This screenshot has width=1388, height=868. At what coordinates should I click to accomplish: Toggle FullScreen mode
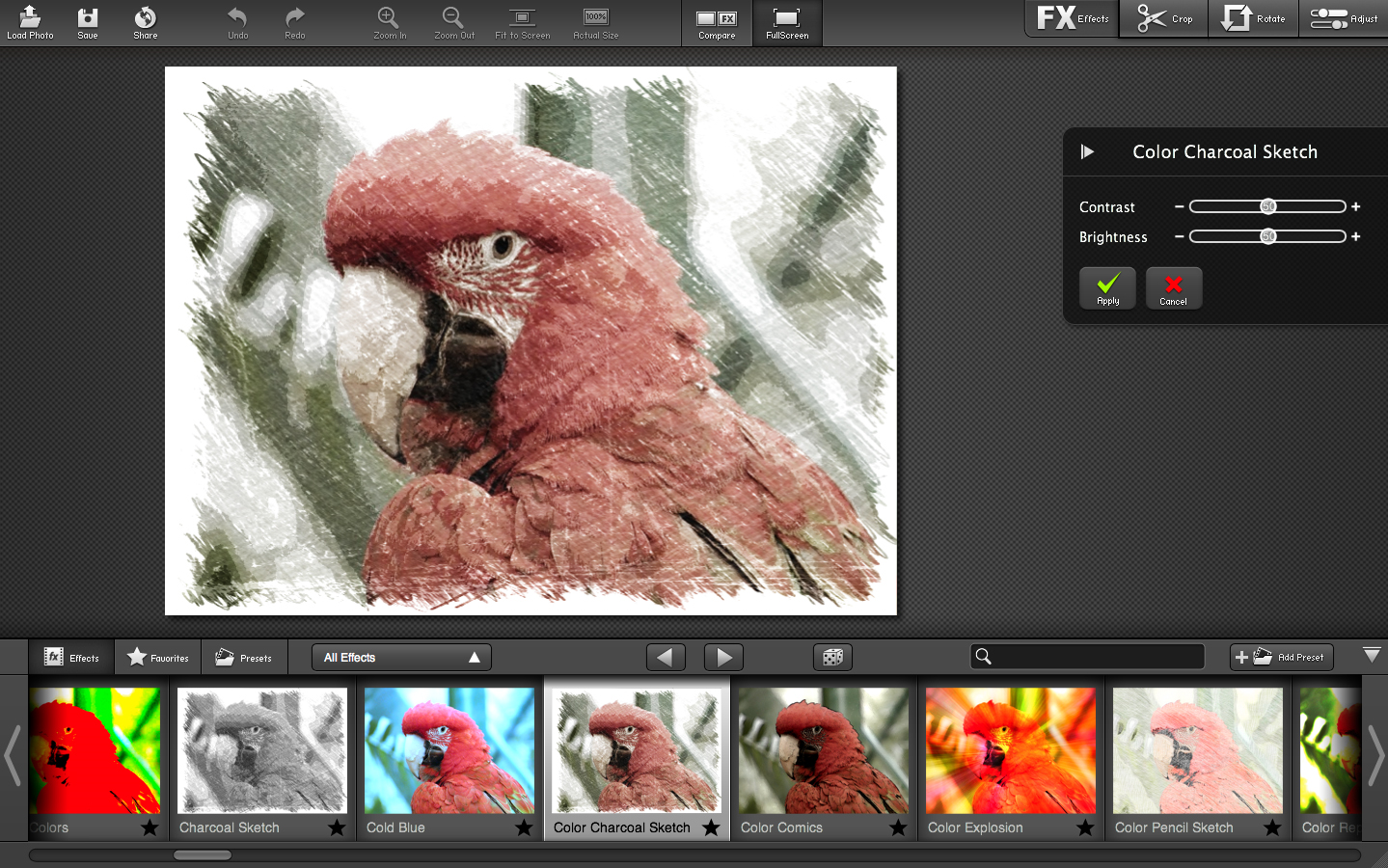tap(787, 22)
